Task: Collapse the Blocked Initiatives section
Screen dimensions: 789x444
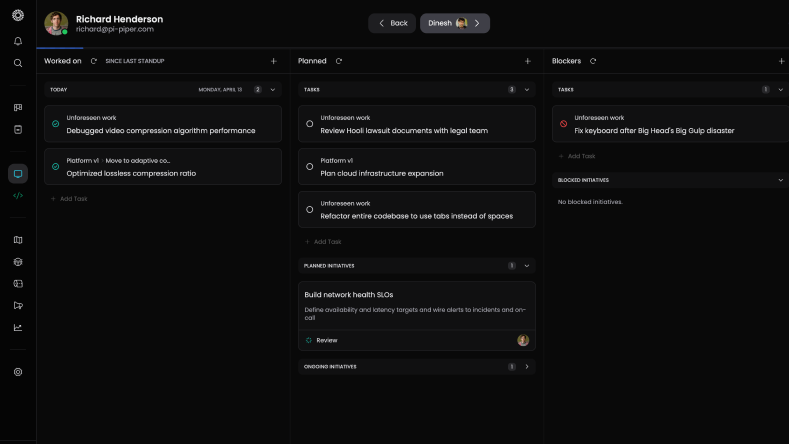Action: (780, 180)
